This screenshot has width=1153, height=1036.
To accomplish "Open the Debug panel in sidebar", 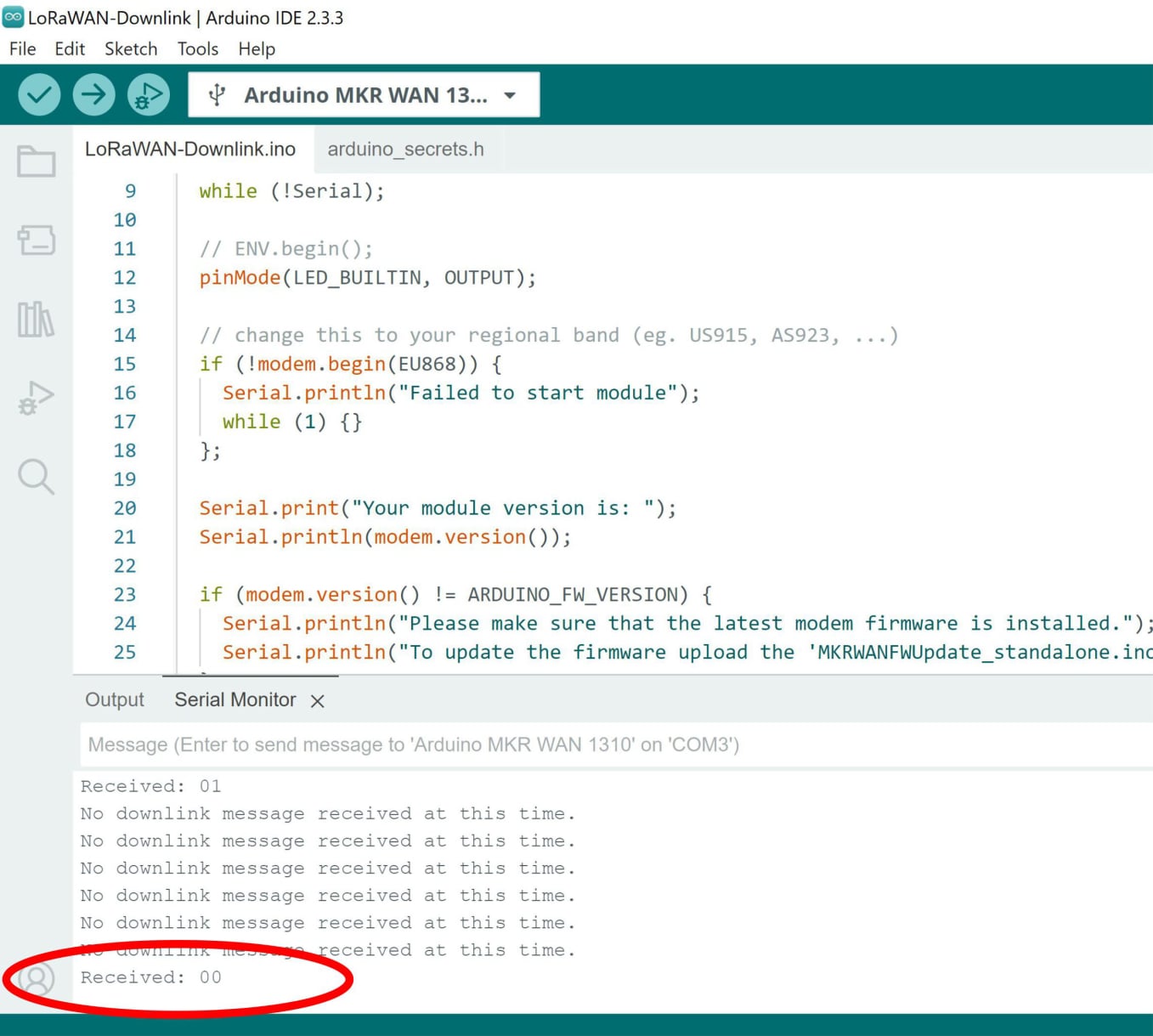I will pos(37,398).
